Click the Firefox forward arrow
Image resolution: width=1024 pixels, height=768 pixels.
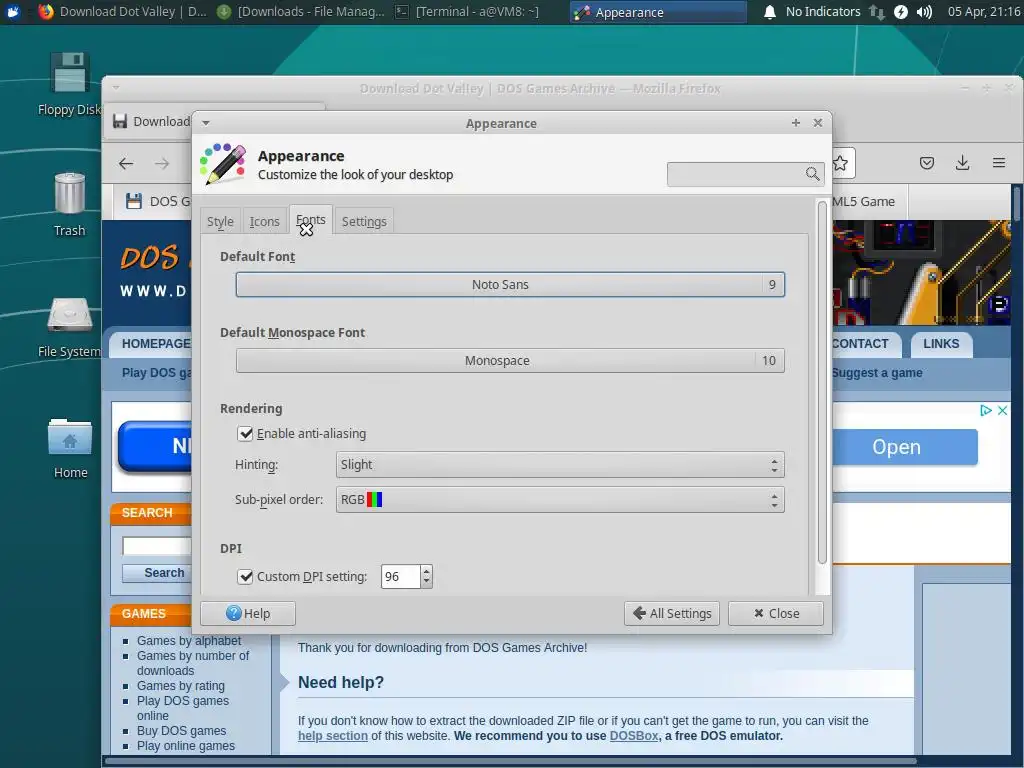(162, 163)
